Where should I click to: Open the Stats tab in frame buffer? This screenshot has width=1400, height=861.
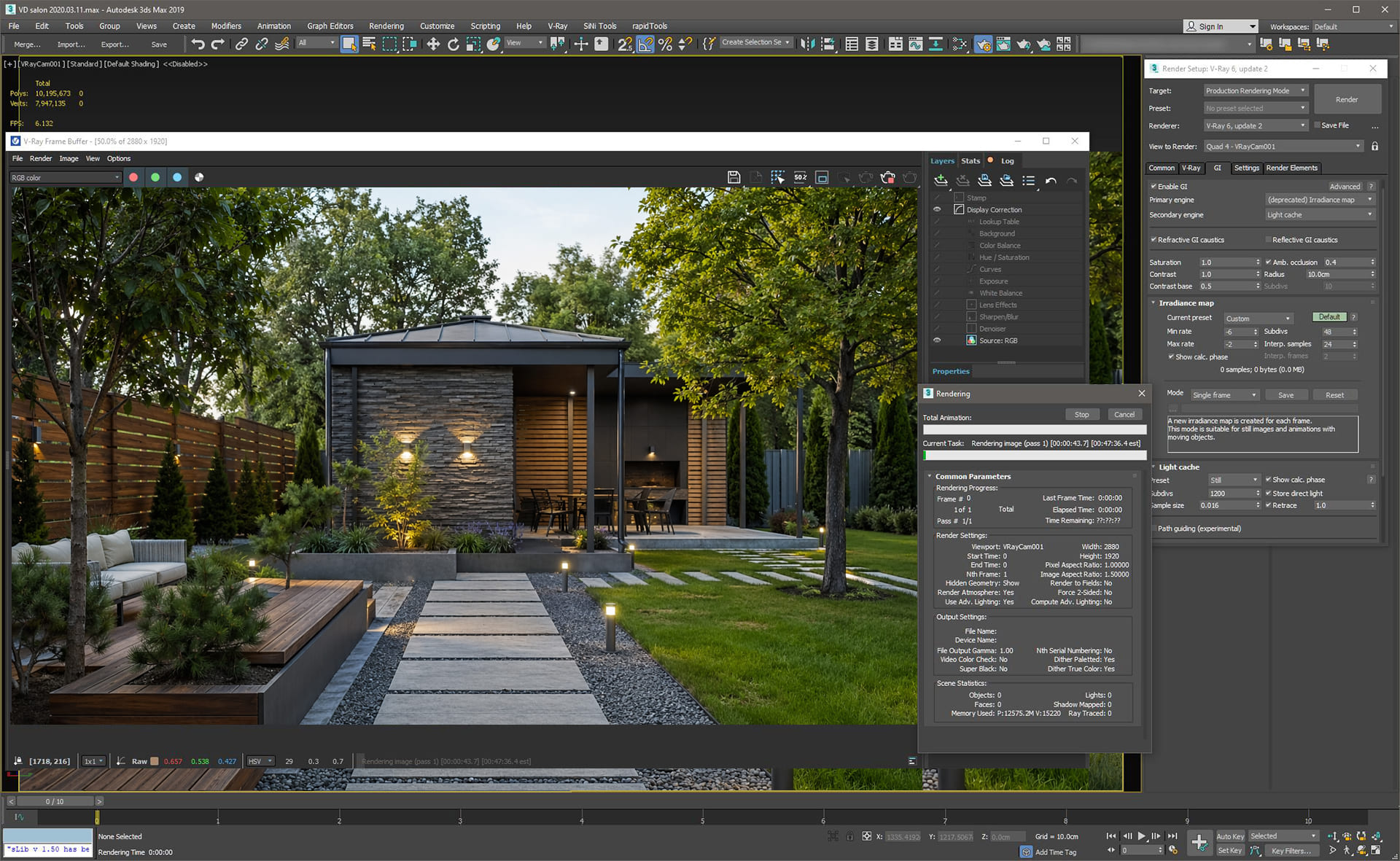(971, 161)
